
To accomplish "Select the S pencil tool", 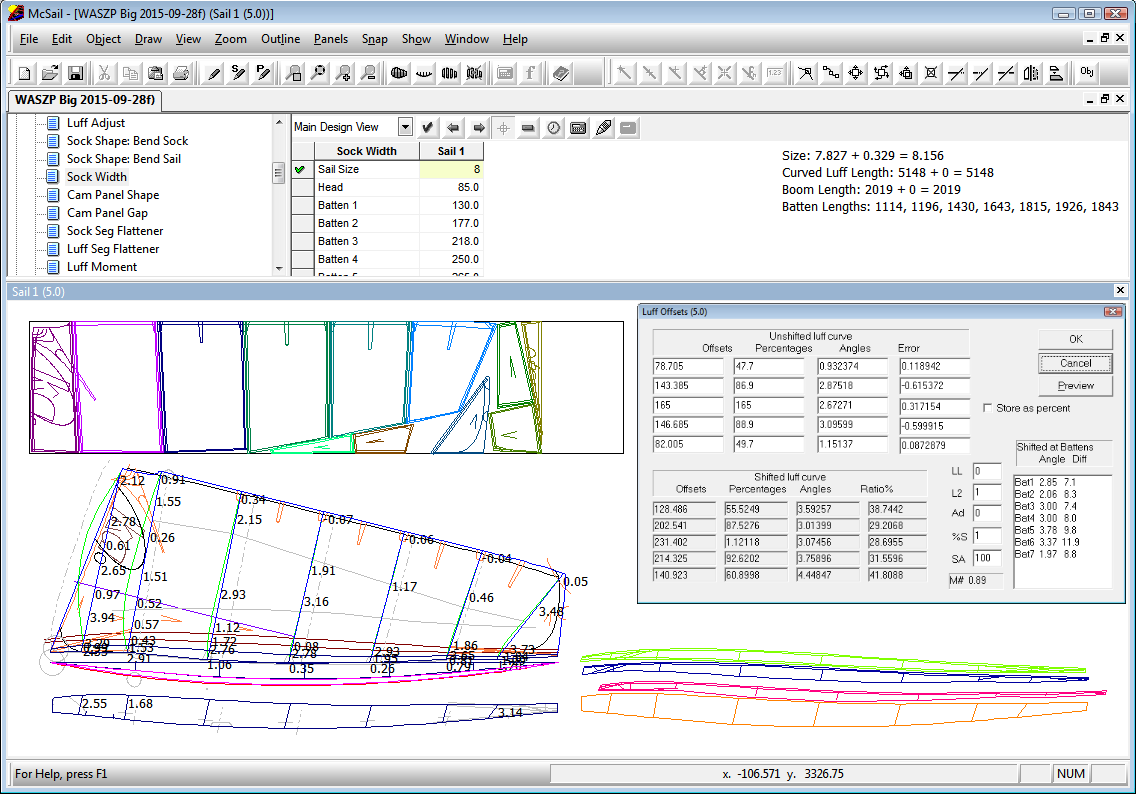I will click(238, 73).
